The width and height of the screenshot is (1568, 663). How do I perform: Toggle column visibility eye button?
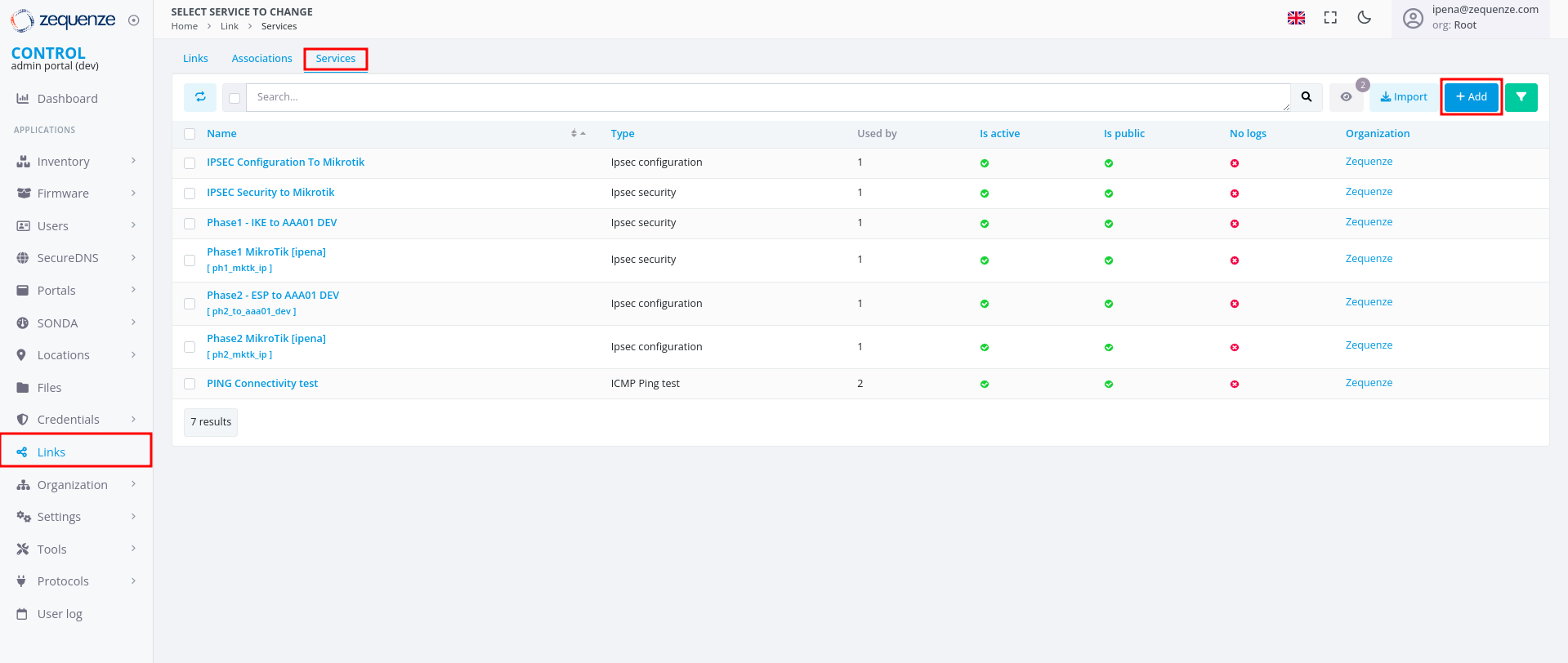point(1346,97)
